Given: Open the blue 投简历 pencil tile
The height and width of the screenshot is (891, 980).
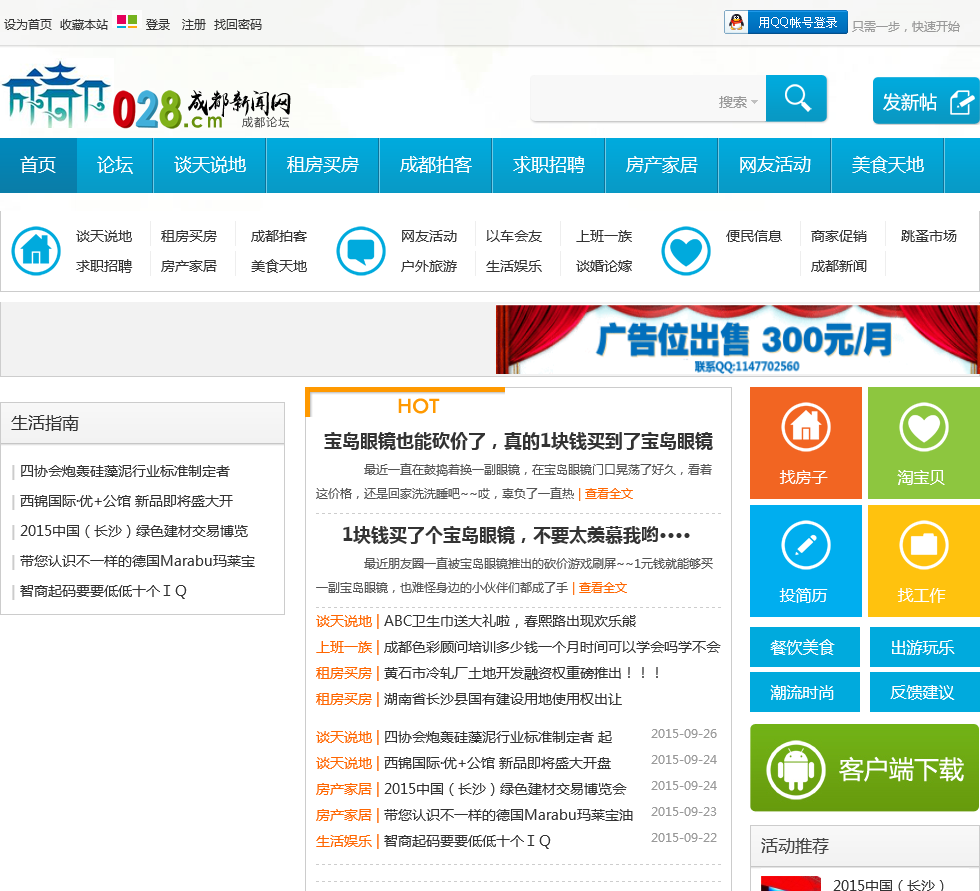Looking at the screenshot, I should click(x=806, y=561).
